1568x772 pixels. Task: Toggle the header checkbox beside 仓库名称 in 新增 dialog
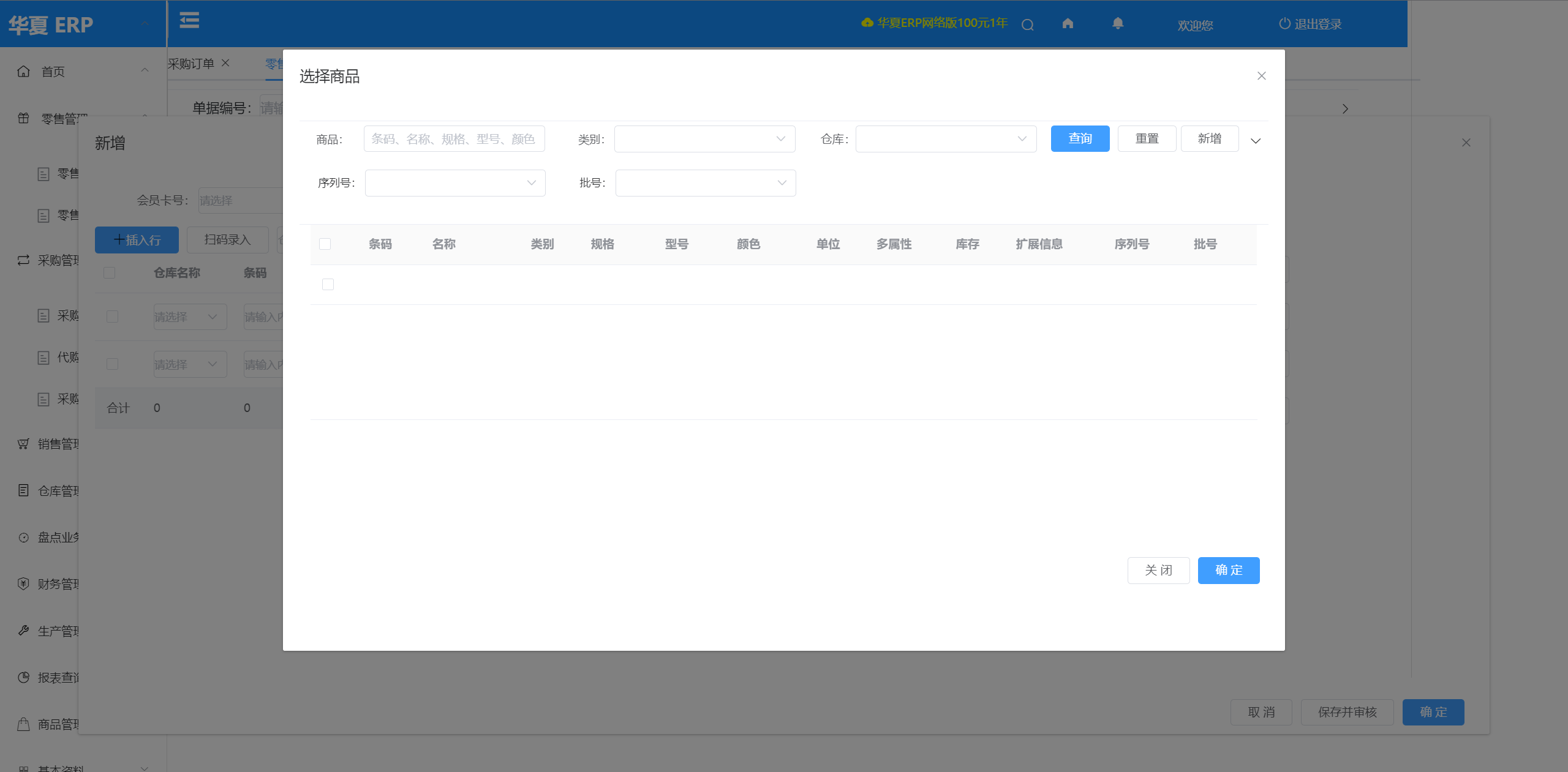point(110,272)
